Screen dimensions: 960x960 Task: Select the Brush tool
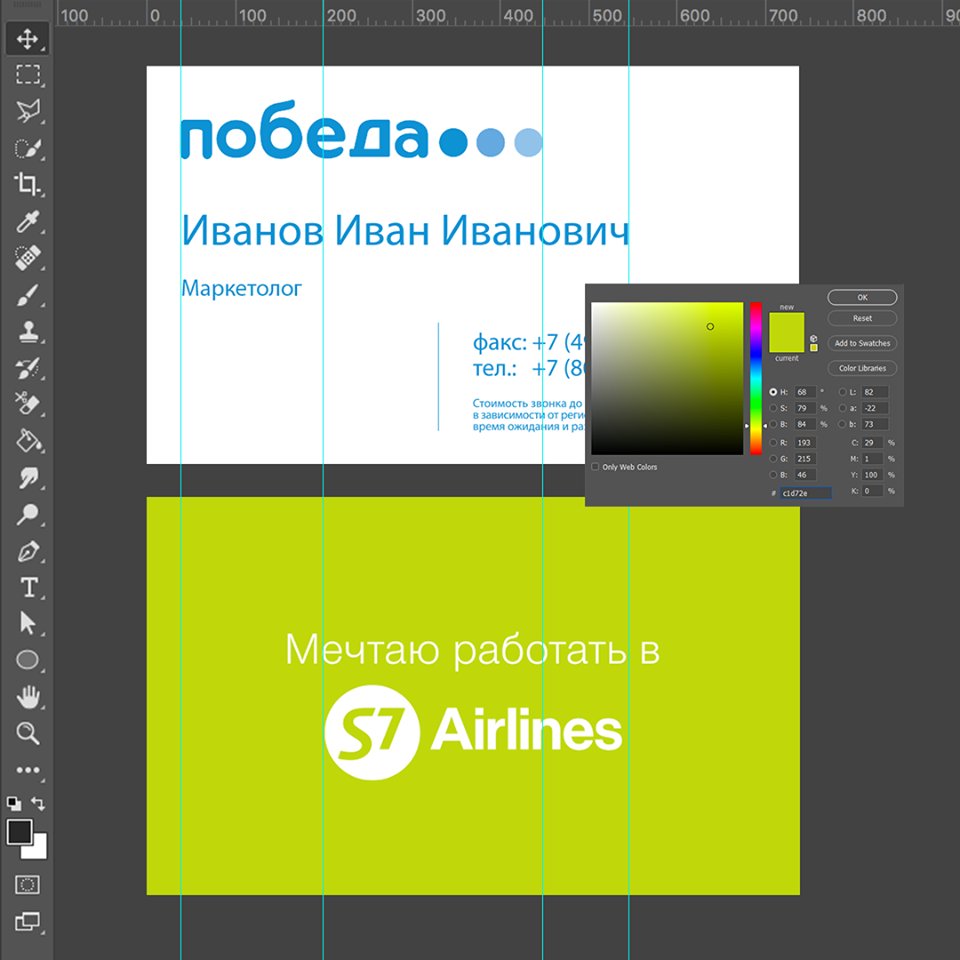27,294
